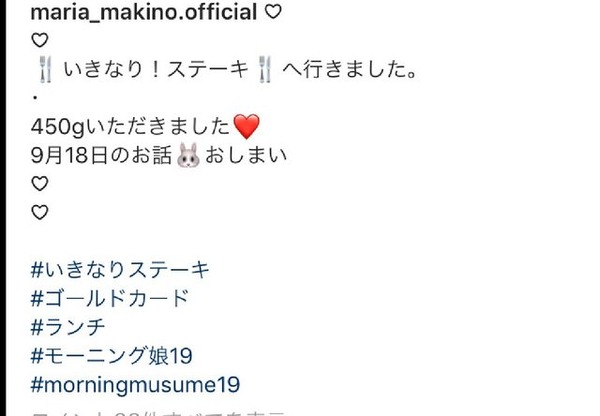Click the おしまい text
The width and height of the screenshot is (600, 416).
[x=246, y=155]
